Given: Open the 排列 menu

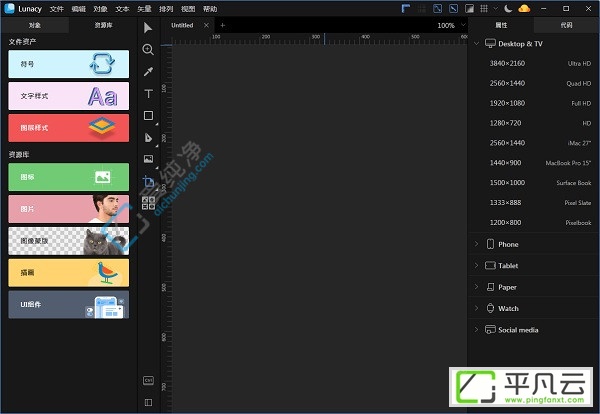Looking at the screenshot, I should (x=166, y=9).
